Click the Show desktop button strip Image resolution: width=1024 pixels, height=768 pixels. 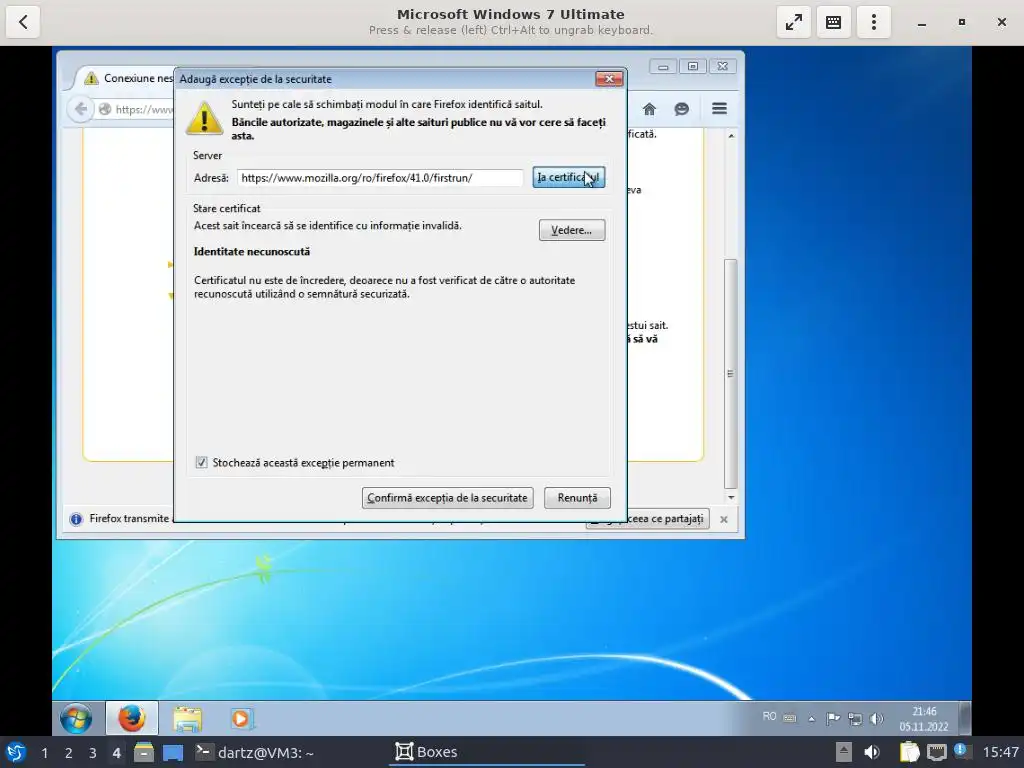[965, 718]
